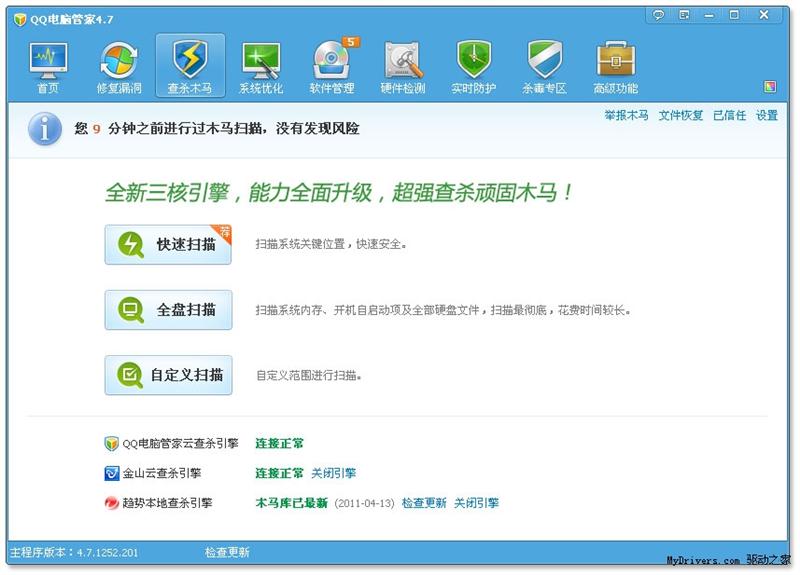Start 快速扫描 quick scan
This screenshot has height=575, width=800.
pyautogui.click(x=168, y=244)
